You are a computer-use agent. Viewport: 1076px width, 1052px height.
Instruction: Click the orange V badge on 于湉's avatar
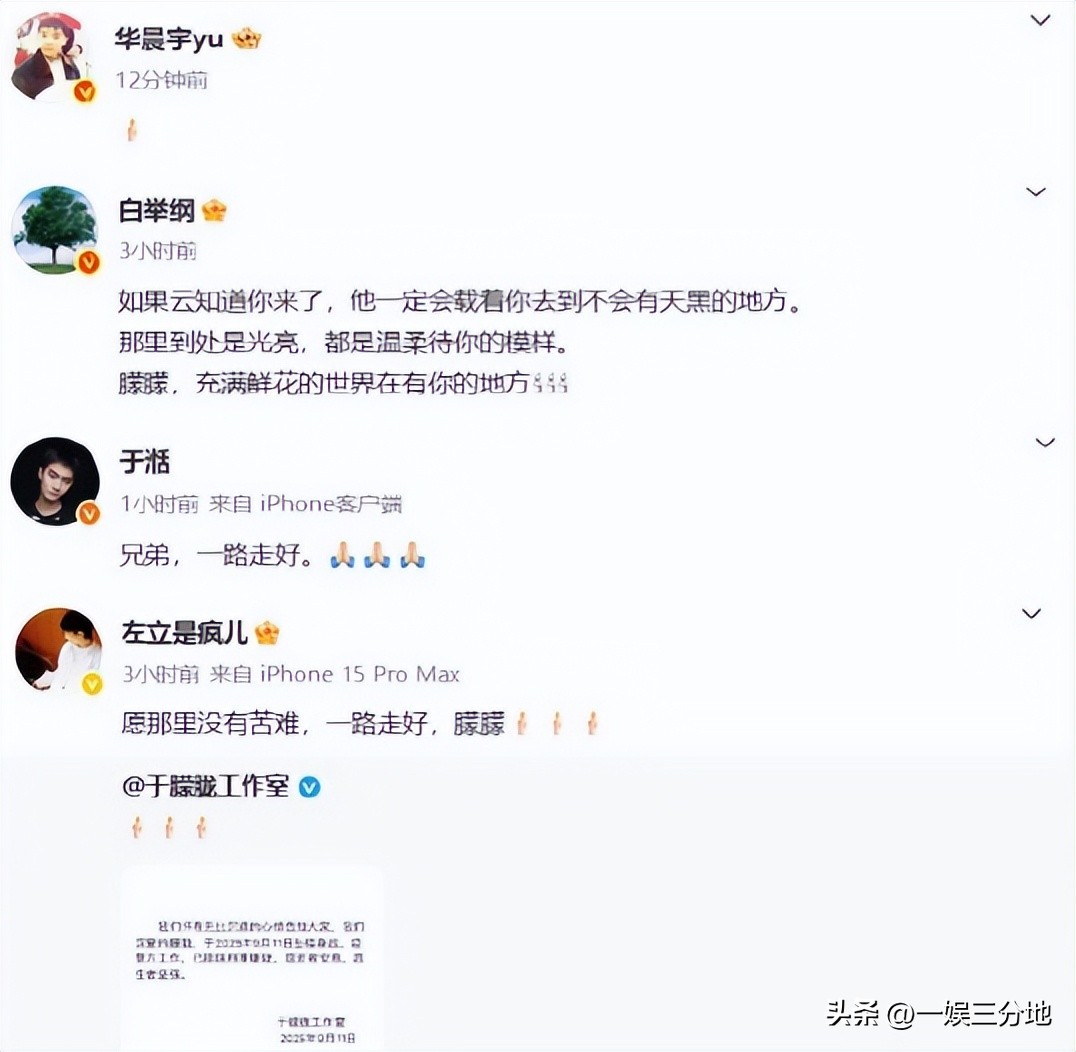point(89,513)
